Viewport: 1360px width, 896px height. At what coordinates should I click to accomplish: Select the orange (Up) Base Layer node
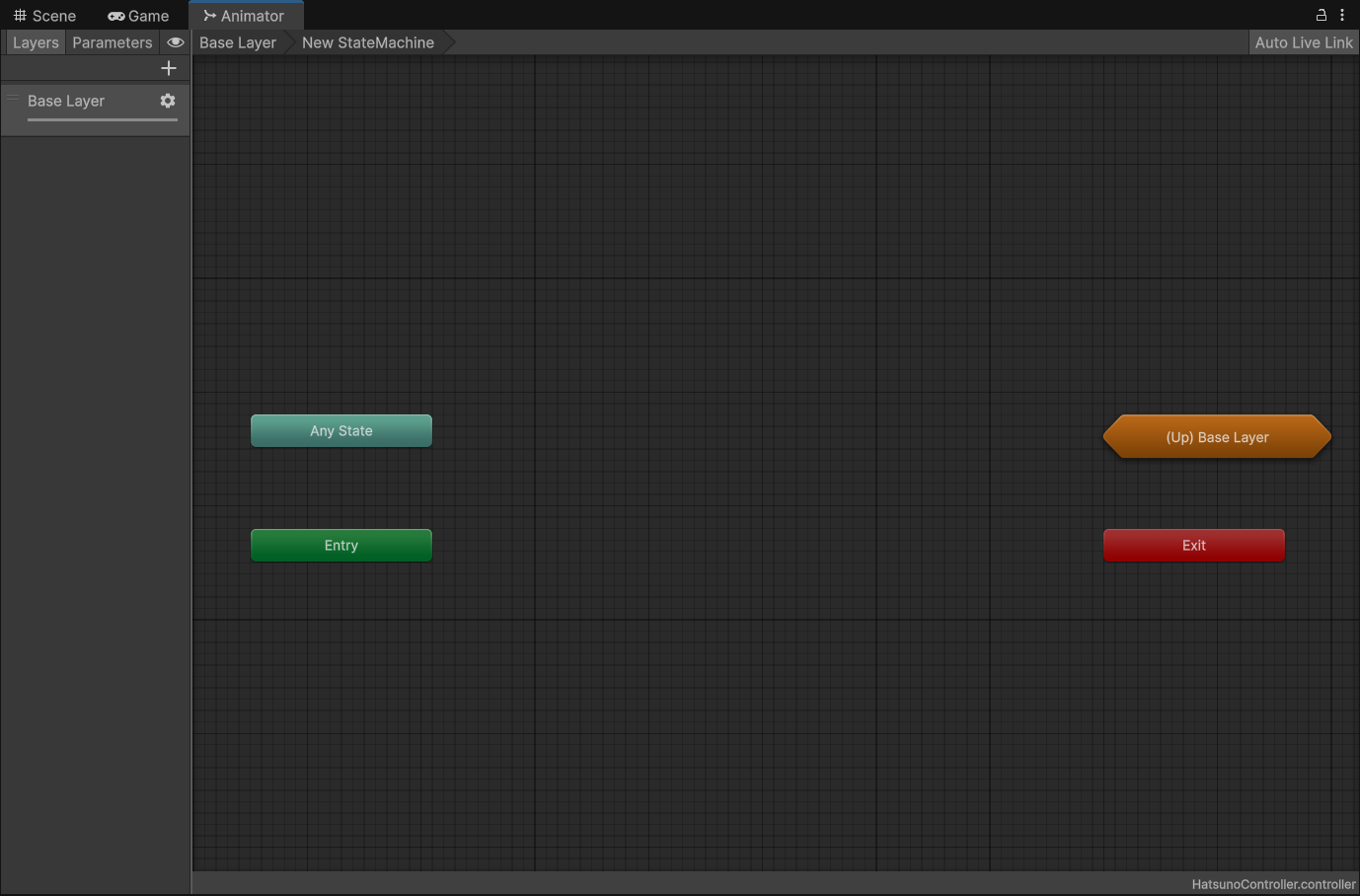(1217, 437)
